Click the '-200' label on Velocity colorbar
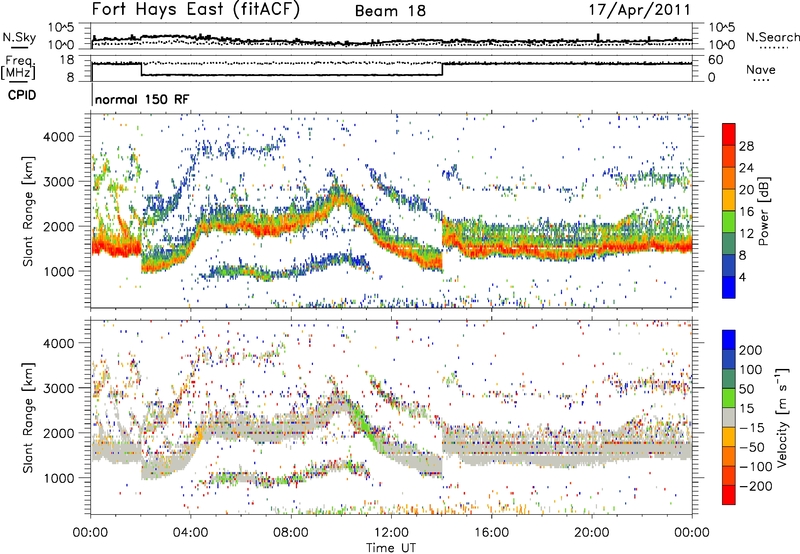 (x=756, y=486)
